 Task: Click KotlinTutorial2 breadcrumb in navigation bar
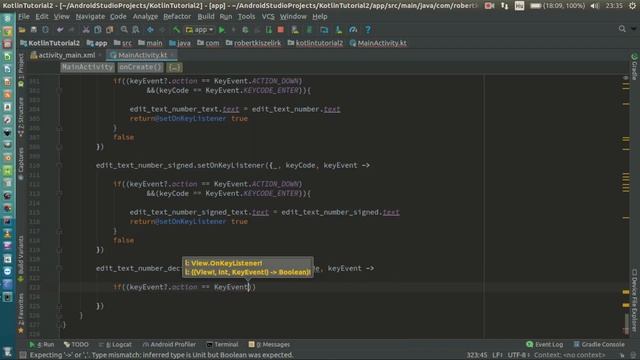[50, 43]
